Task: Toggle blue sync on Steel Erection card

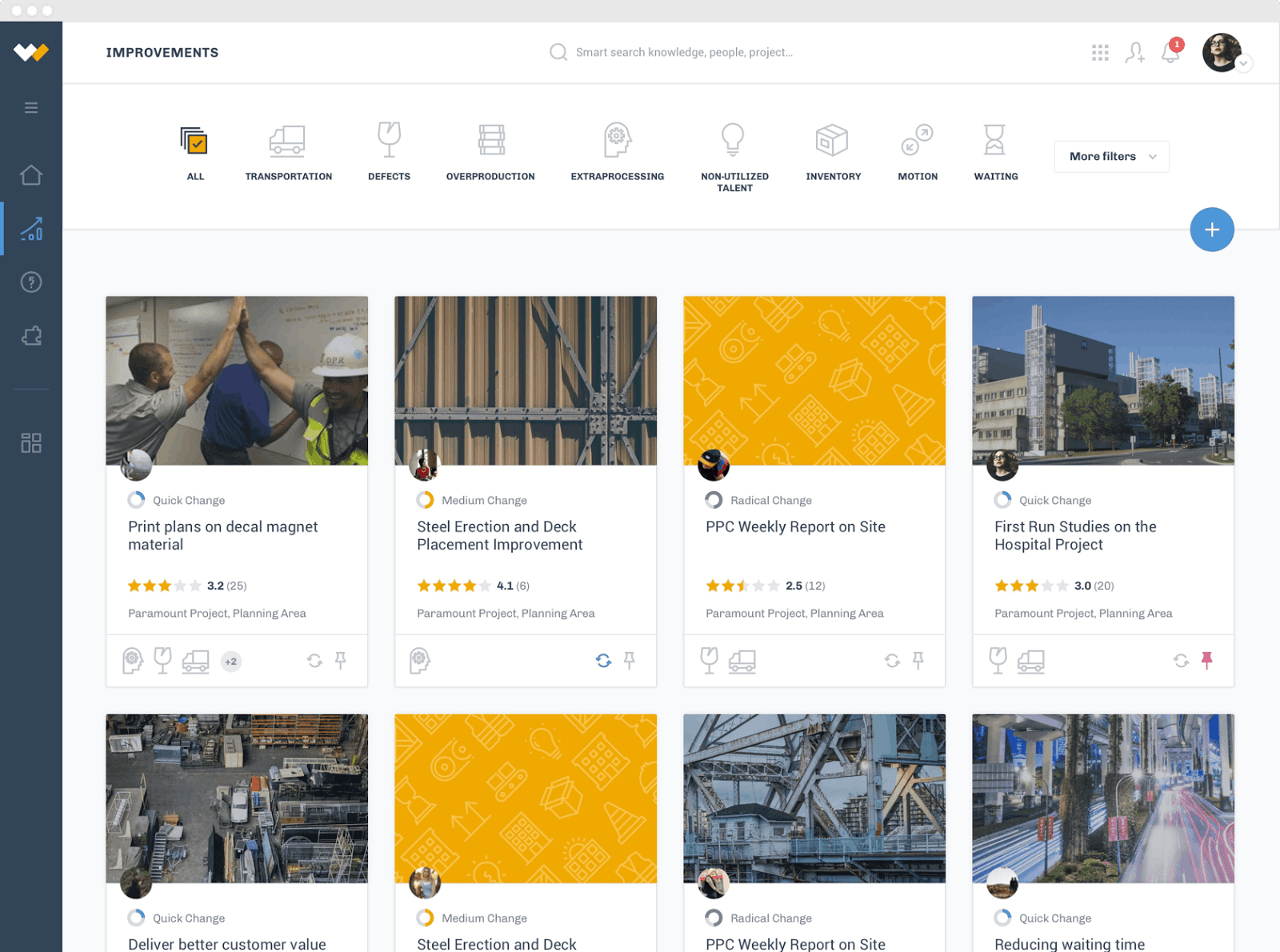Action: tap(603, 661)
